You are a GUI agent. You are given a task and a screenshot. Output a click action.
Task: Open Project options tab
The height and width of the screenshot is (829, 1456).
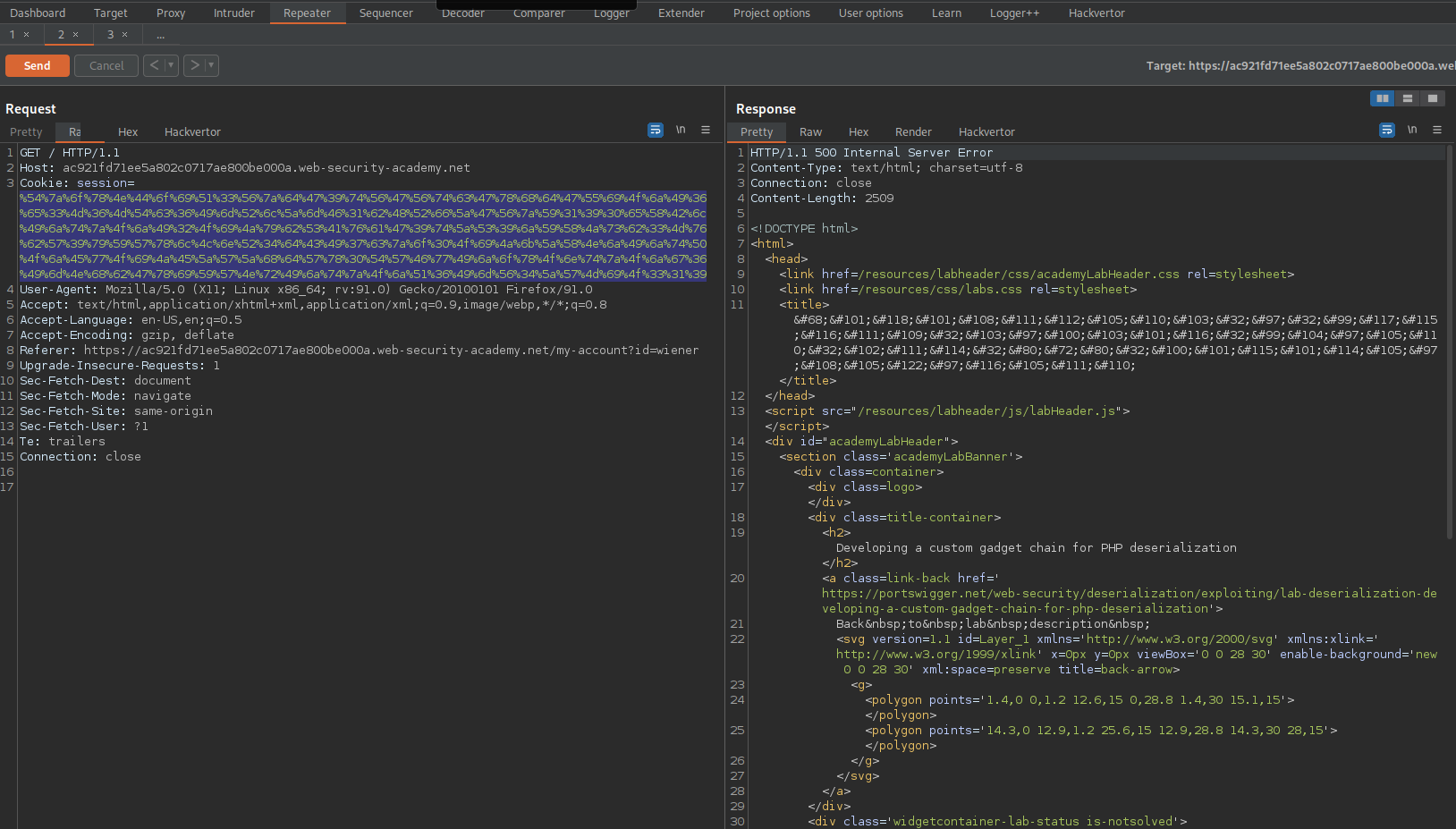(x=772, y=13)
